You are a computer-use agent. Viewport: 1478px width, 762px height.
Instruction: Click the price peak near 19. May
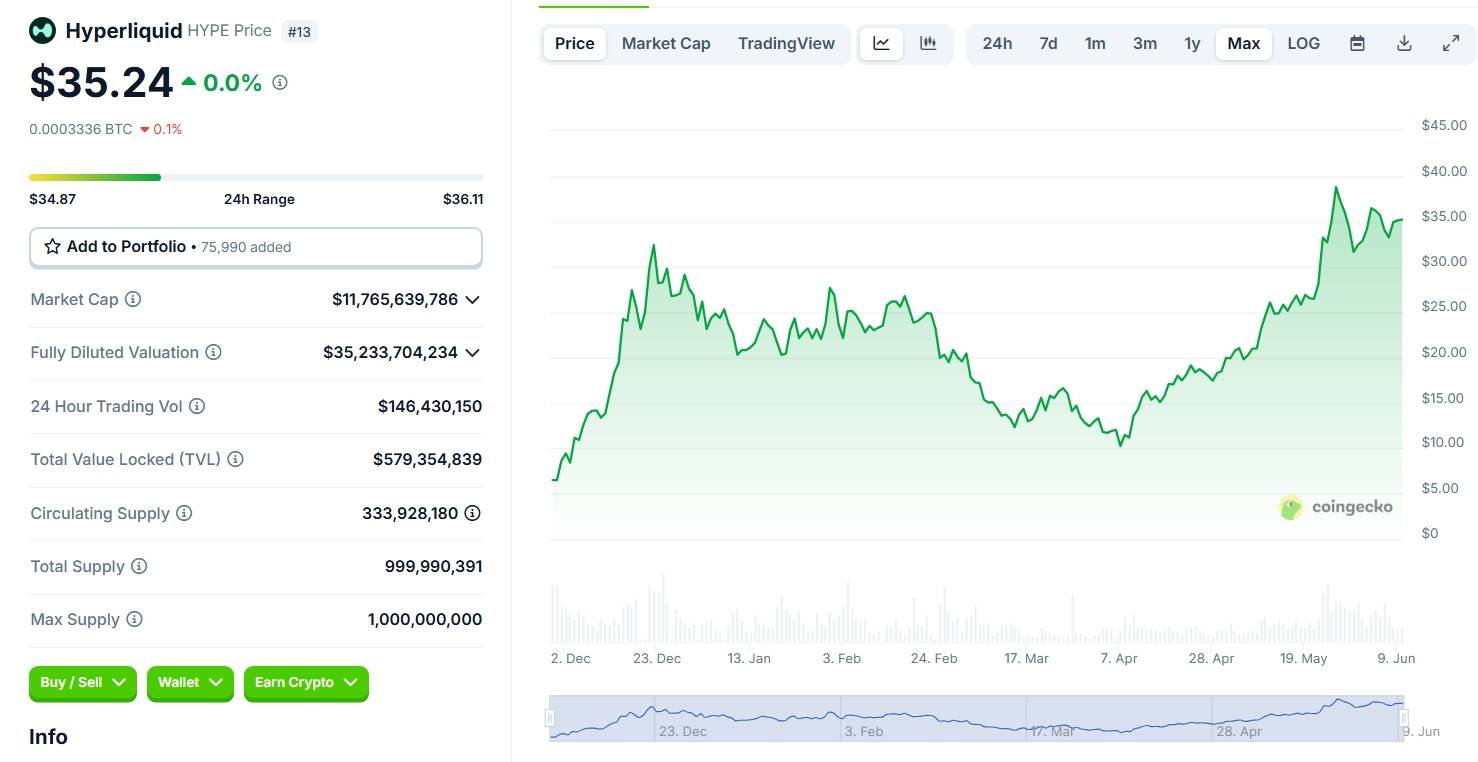(1335, 187)
